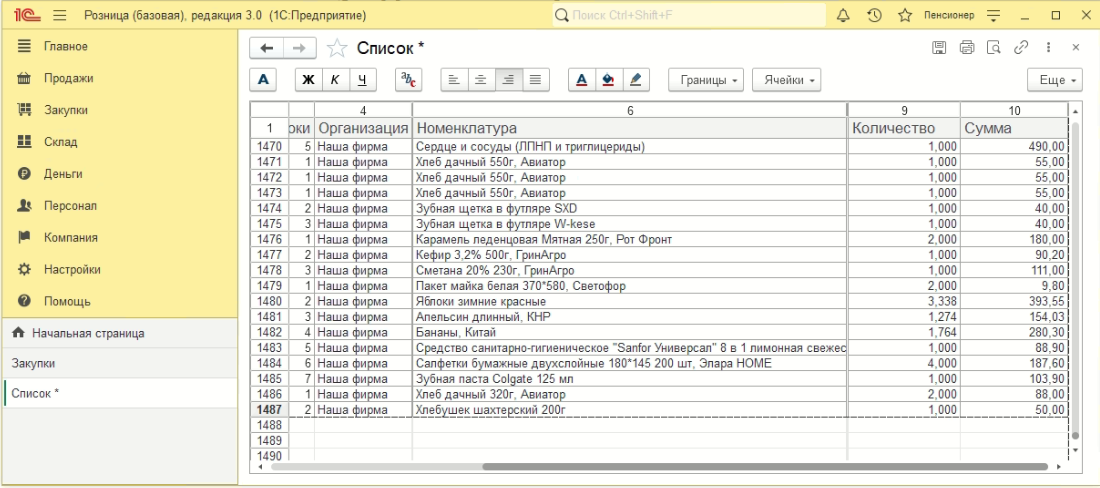Image resolution: width=1100 pixels, height=488 pixels.
Task: Open the Склад section
Action: [x=119, y=142]
